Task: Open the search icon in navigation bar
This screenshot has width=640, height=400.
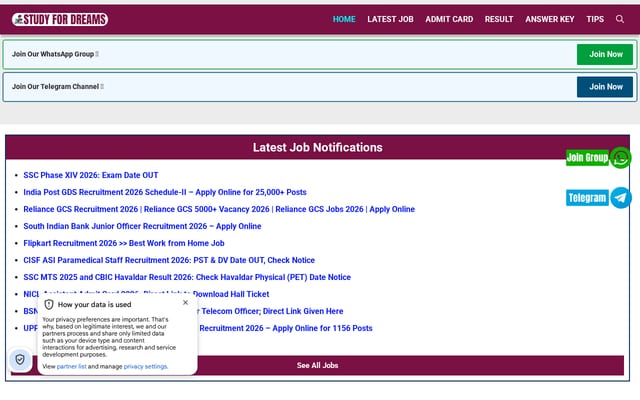Action: [620, 19]
